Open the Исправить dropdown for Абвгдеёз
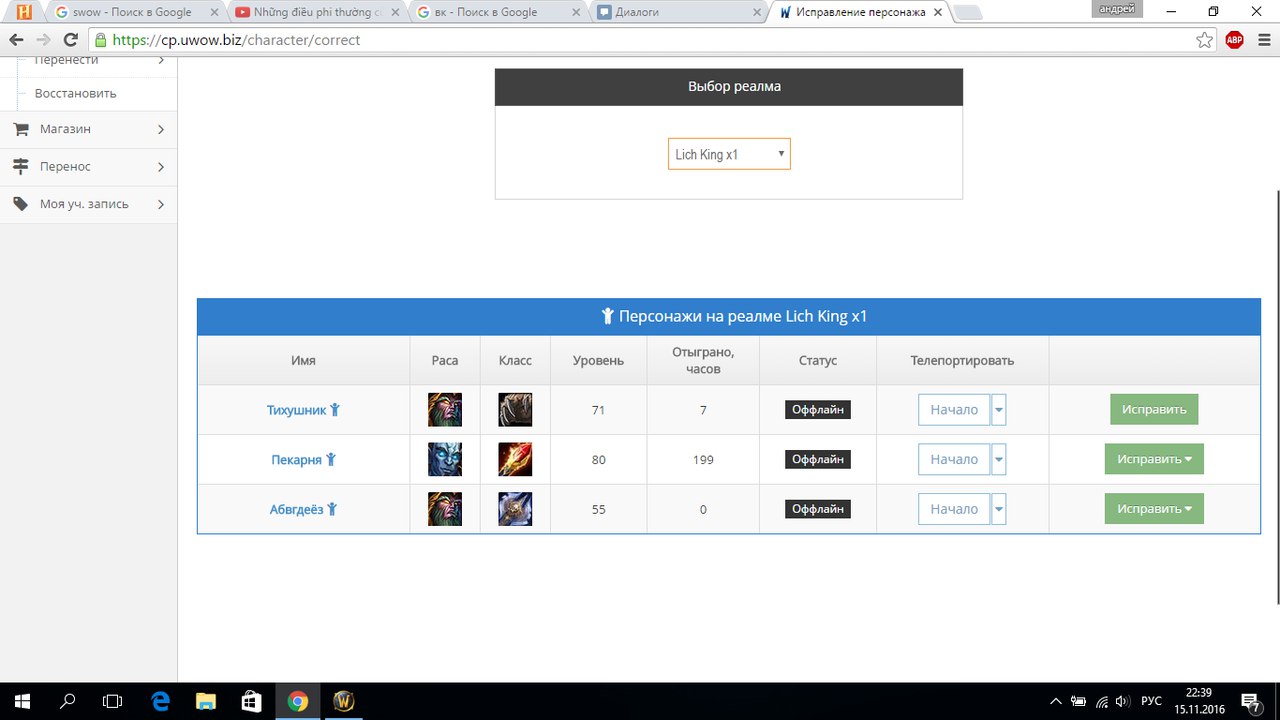The image size is (1280, 720). pos(1154,509)
